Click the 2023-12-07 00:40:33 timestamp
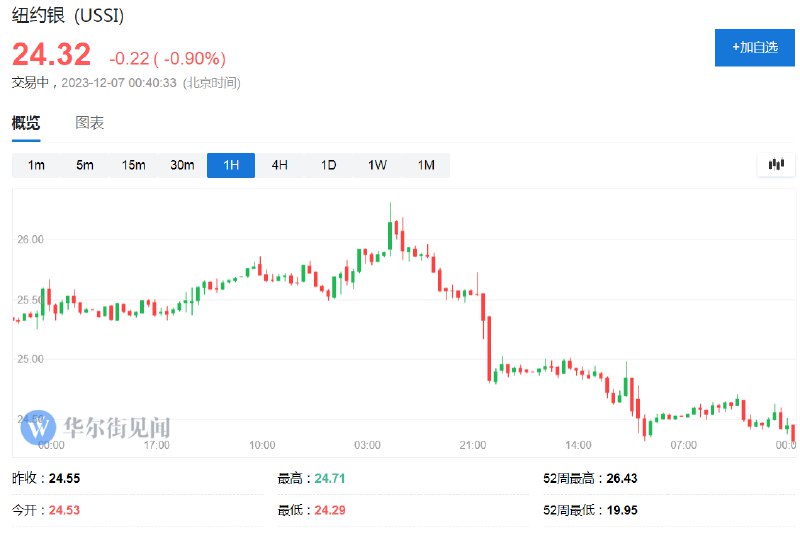This screenshot has height=533, width=800. pyautogui.click(x=119, y=83)
